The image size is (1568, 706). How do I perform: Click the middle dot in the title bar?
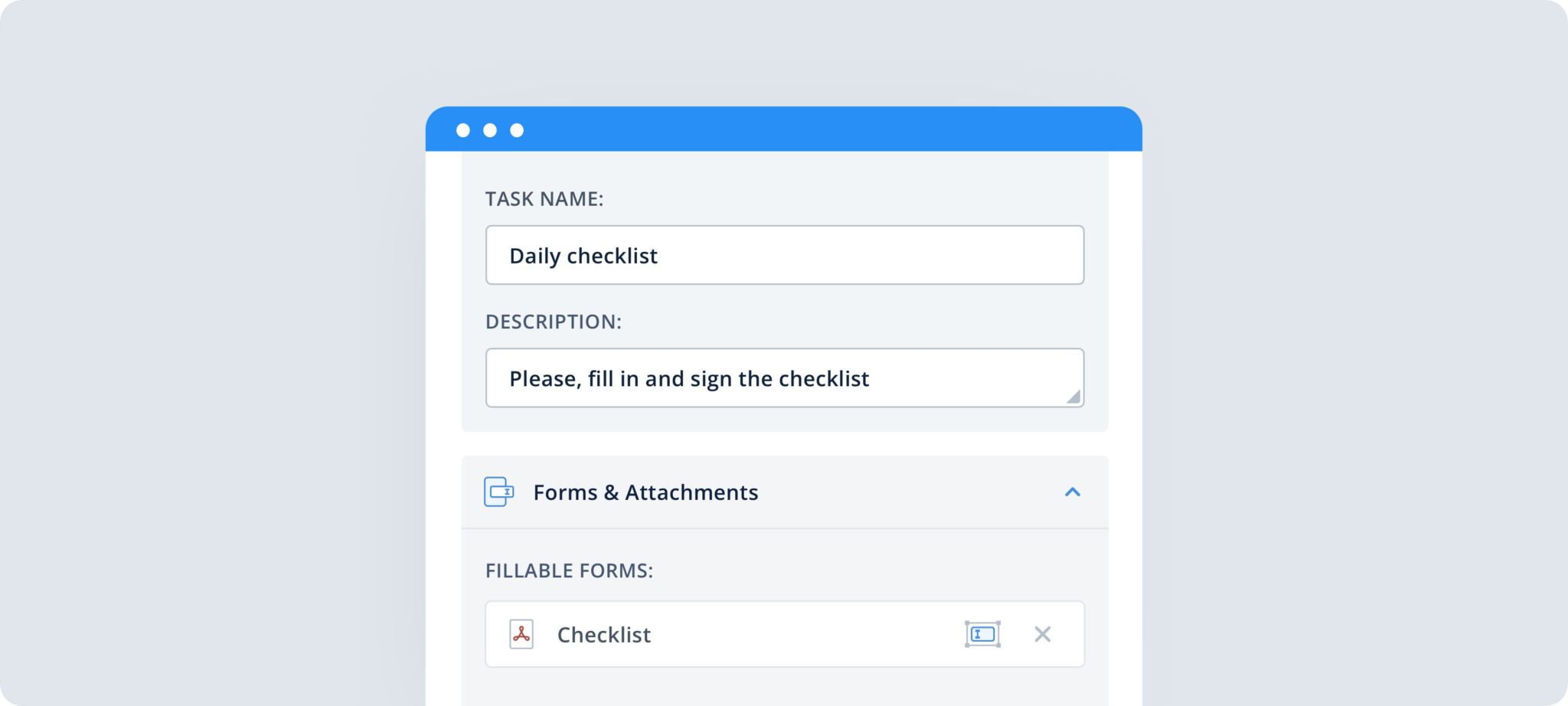pyautogui.click(x=491, y=129)
